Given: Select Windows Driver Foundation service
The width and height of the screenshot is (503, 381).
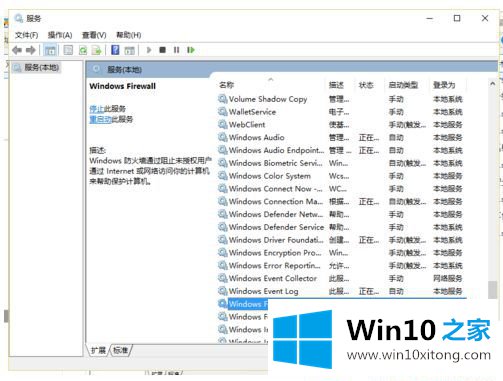Looking at the screenshot, I should pyautogui.click(x=342, y=240).
